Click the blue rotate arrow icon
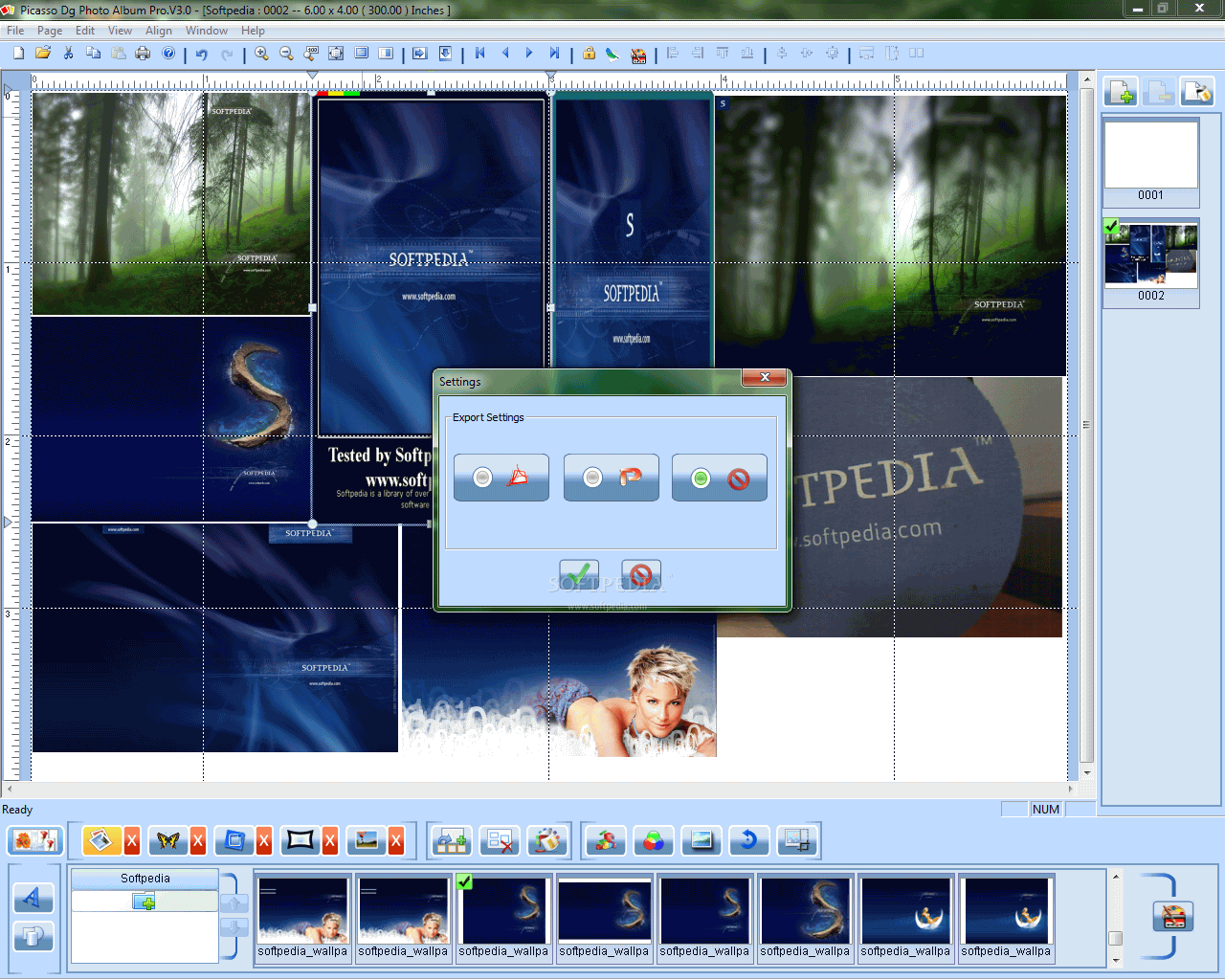The height and width of the screenshot is (980, 1225). tap(749, 841)
